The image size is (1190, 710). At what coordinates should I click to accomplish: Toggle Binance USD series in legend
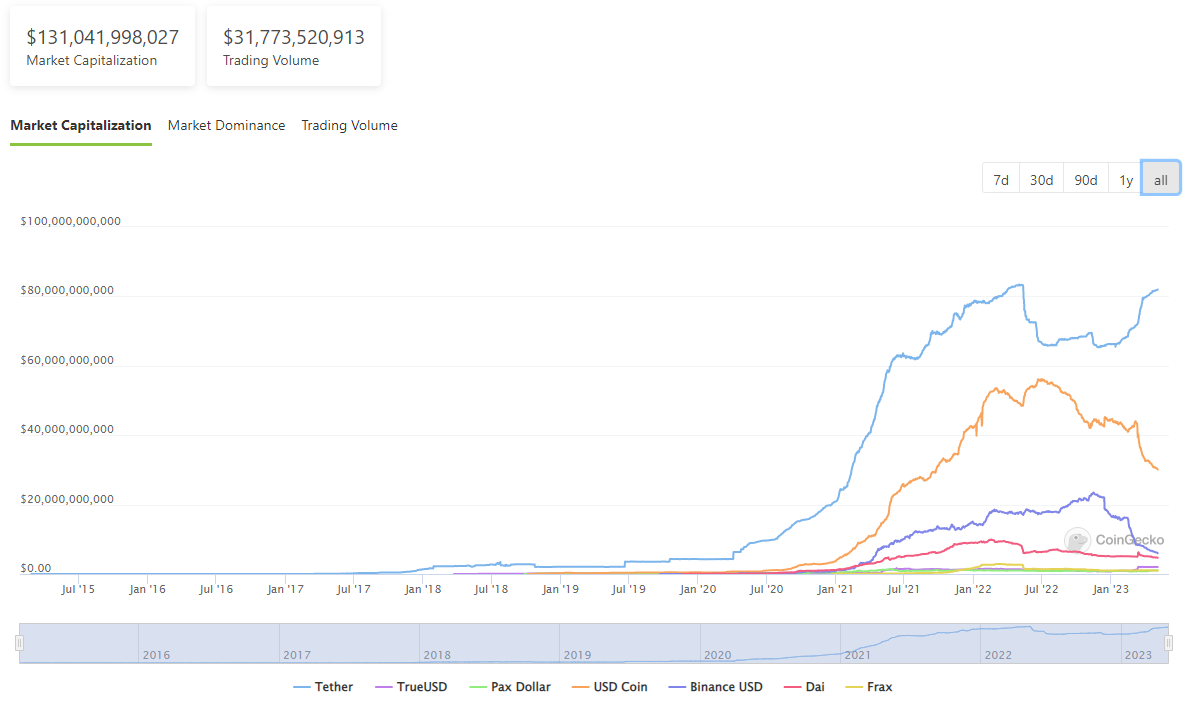click(x=716, y=686)
